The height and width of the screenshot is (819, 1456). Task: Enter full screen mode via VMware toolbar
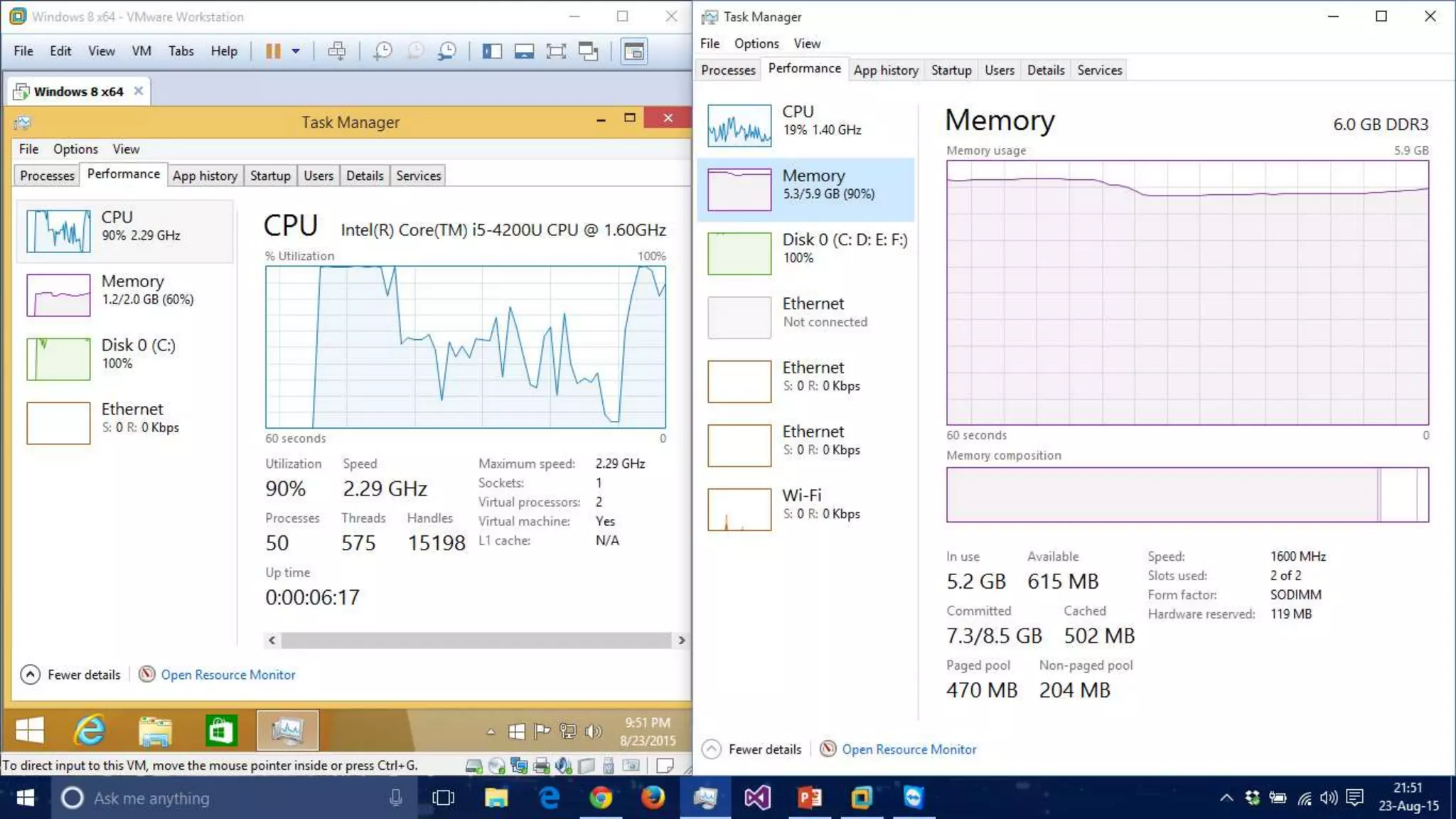(x=556, y=51)
